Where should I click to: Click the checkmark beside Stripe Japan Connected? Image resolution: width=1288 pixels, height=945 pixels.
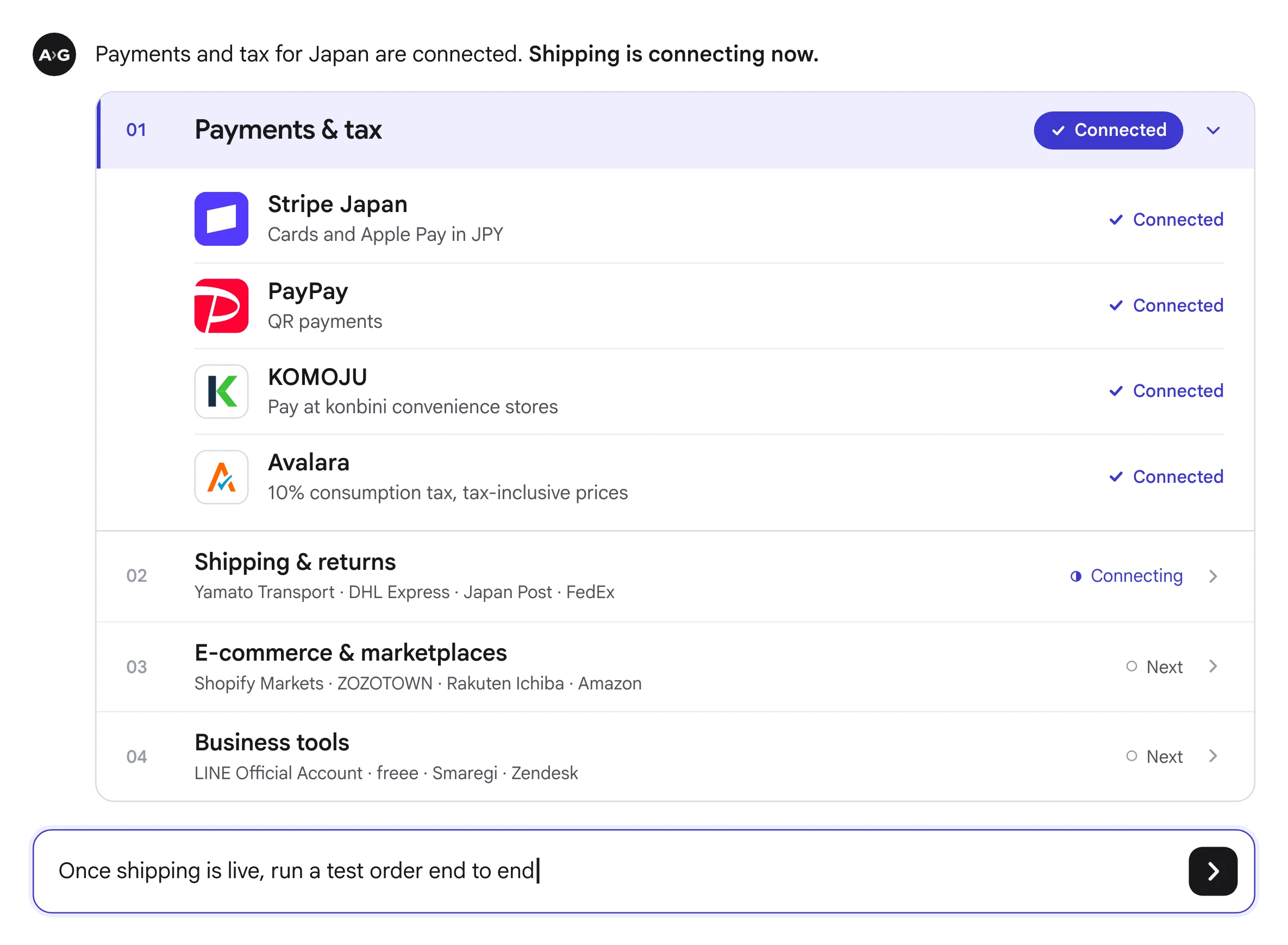(1116, 220)
